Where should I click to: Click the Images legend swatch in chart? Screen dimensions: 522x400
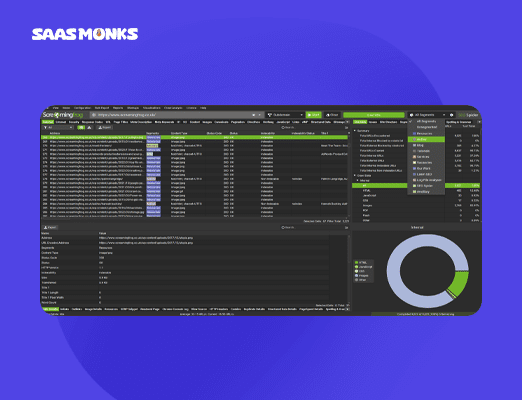click(356, 276)
